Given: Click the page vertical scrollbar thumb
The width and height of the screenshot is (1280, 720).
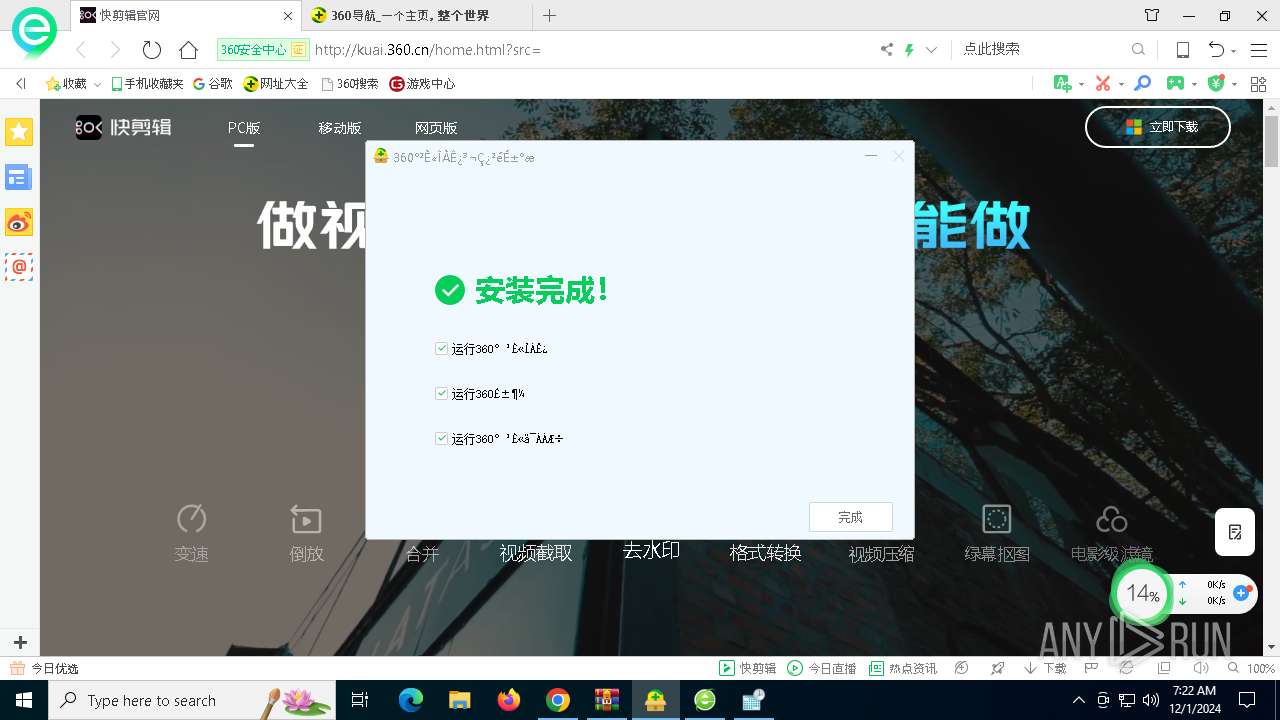Looking at the screenshot, I should (1271, 141).
